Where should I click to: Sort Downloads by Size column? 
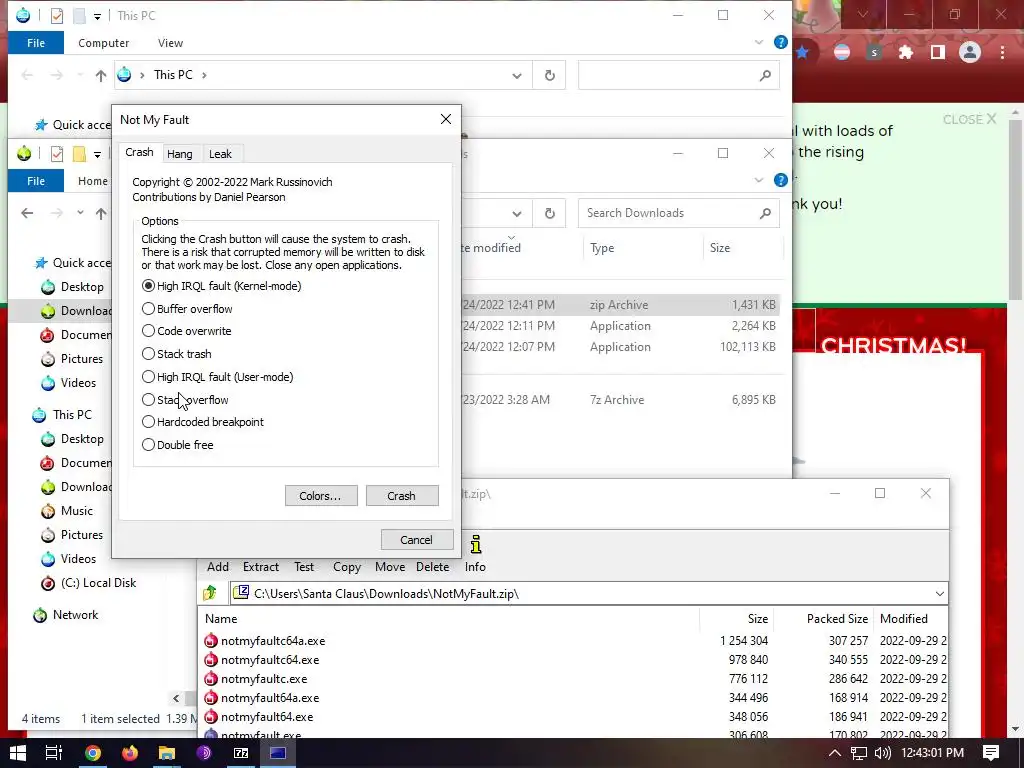point(720,248)
